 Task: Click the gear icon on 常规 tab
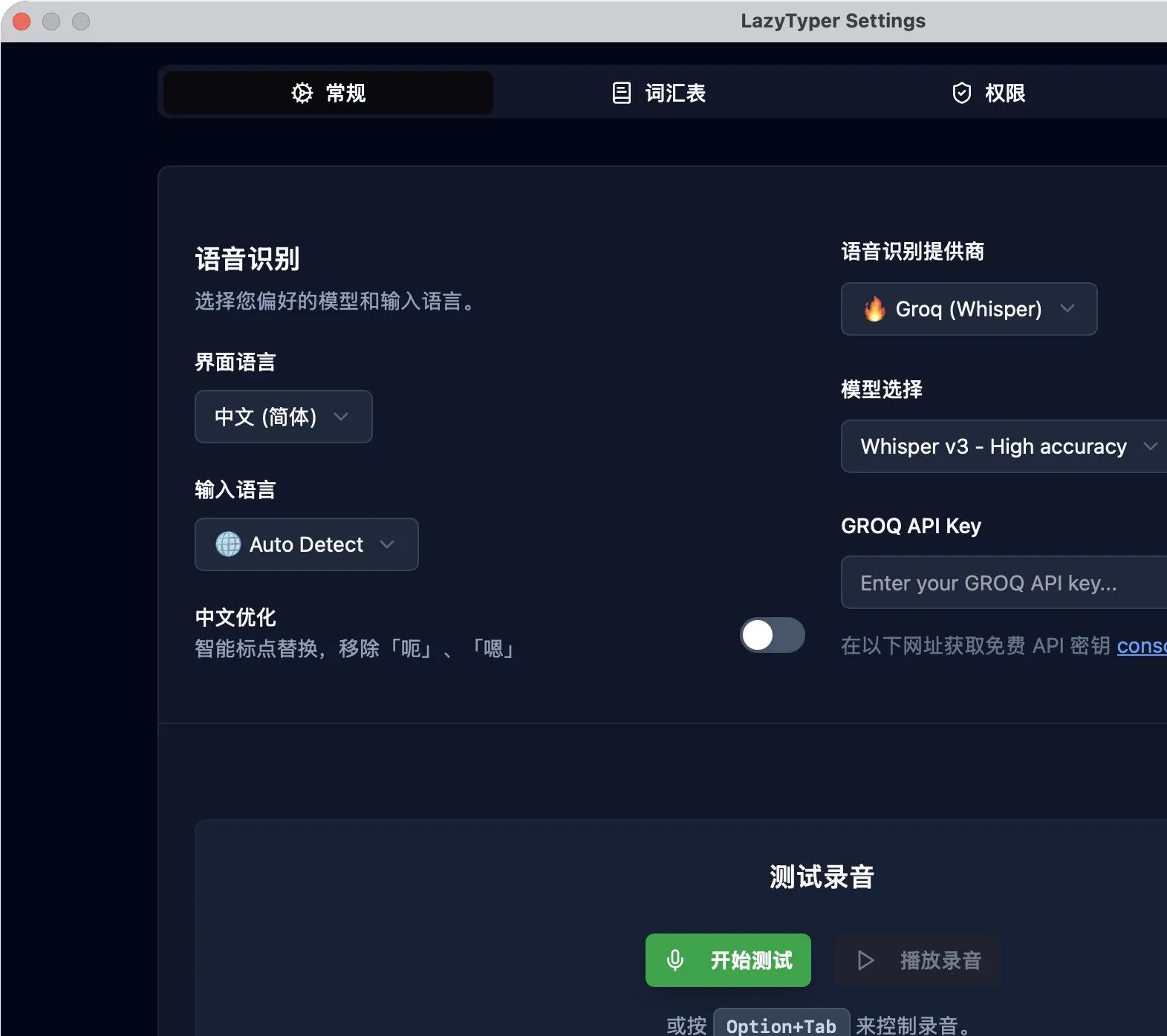tap(302, 93)
